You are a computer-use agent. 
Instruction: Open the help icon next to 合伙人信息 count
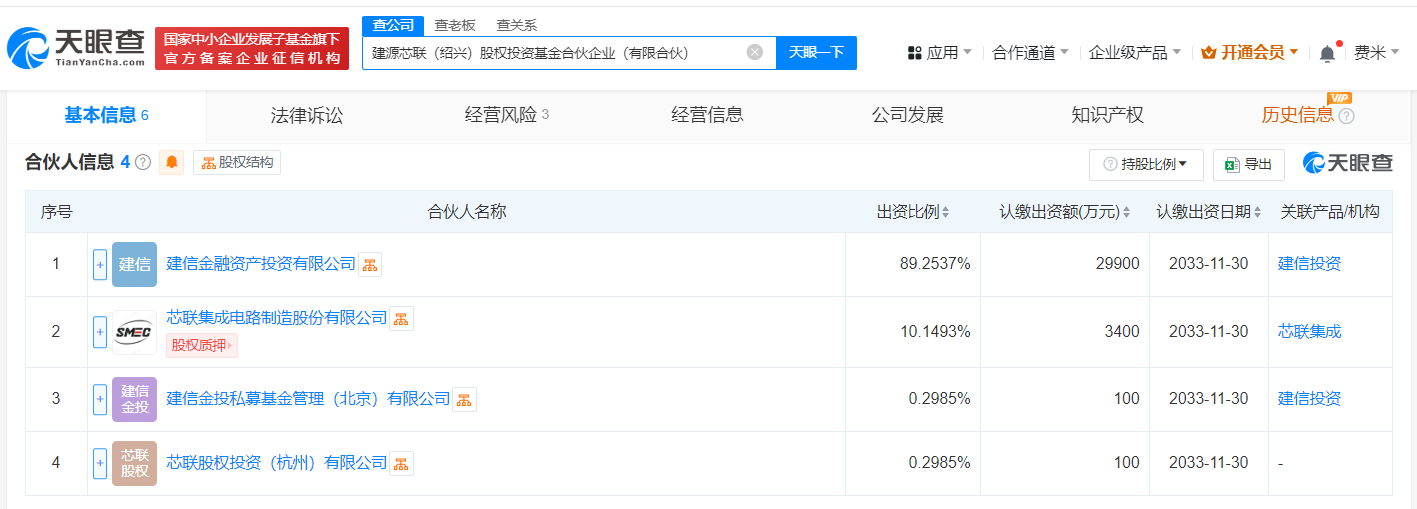pyautogui.click(x=143, y=162)
